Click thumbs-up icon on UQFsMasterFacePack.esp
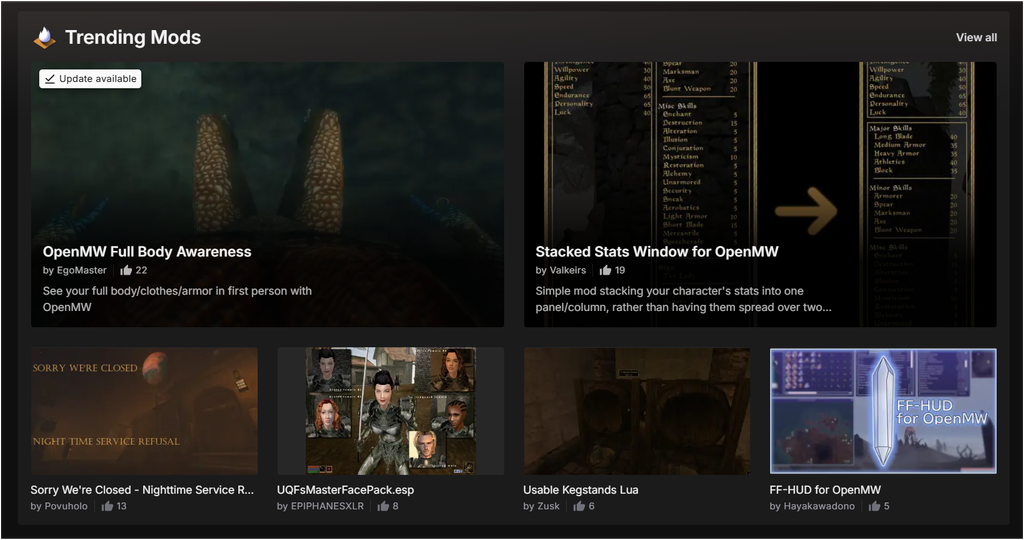Screen dimensions: 1024x540 point(383,506)
